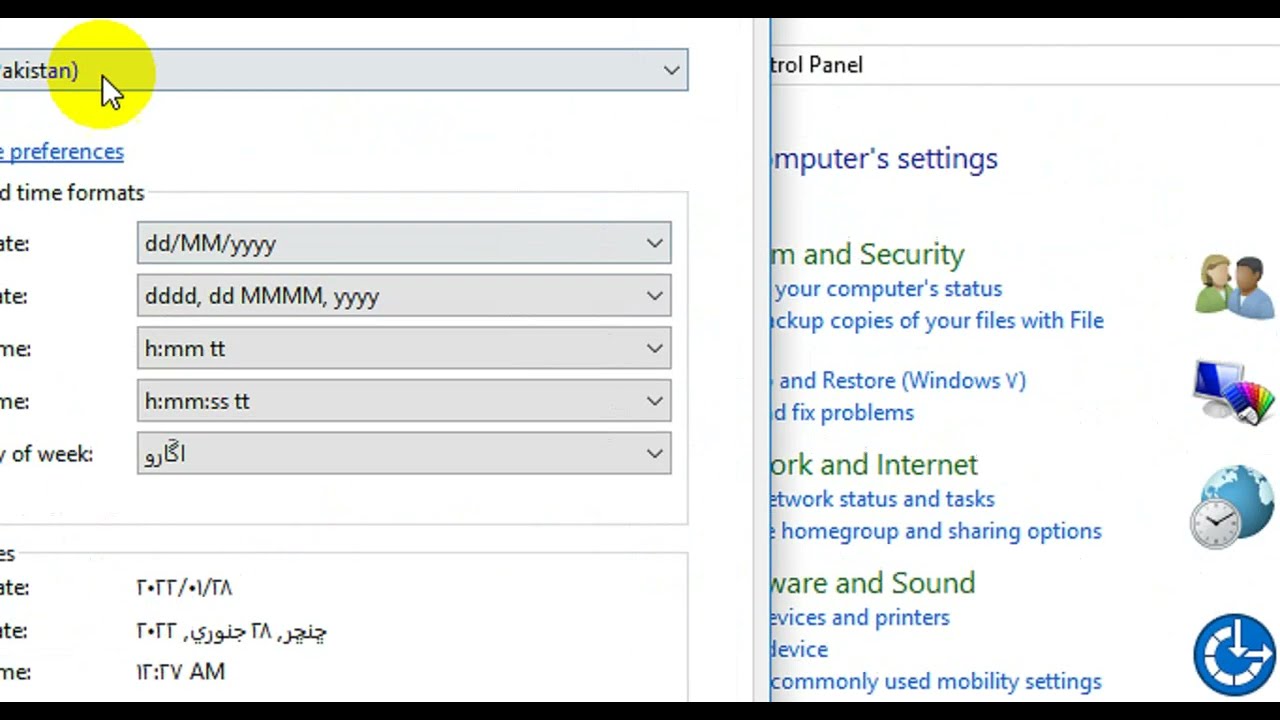
Task: Click the Clock and Region globe icon
Action: click(x=1234, y=506)
